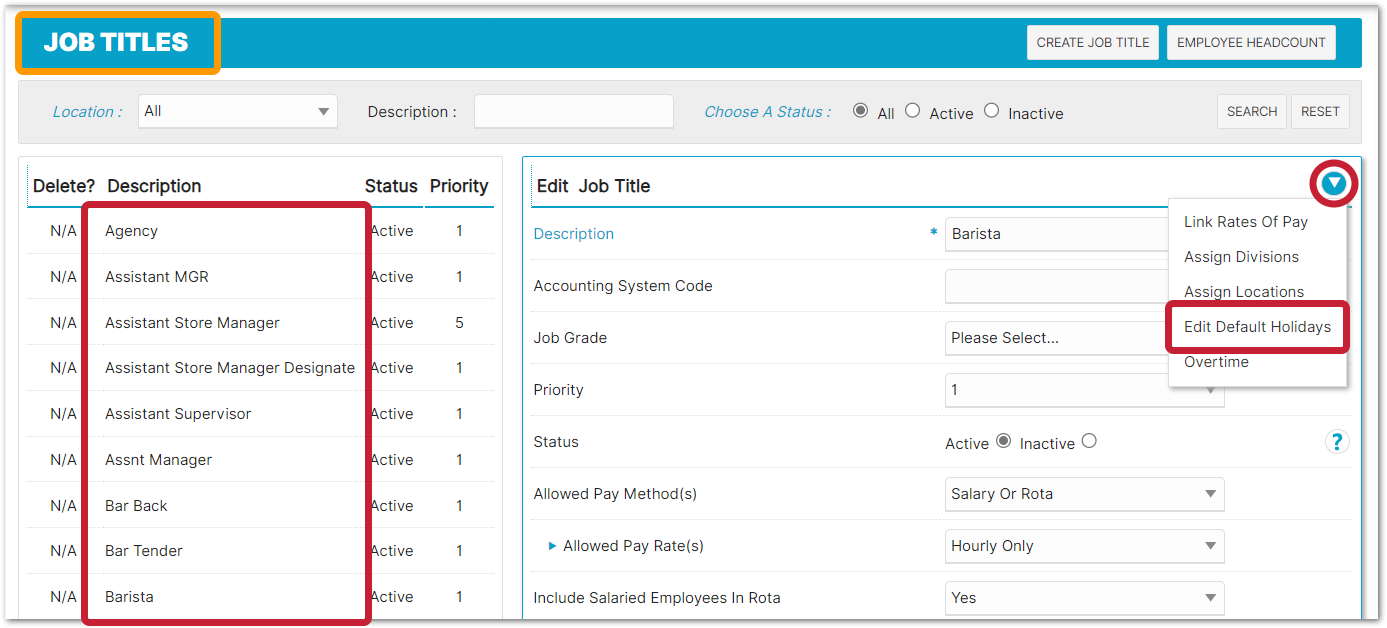
Task: Expand the Allowed Pay Rate(s) triangle
Action: pos(552,546)
